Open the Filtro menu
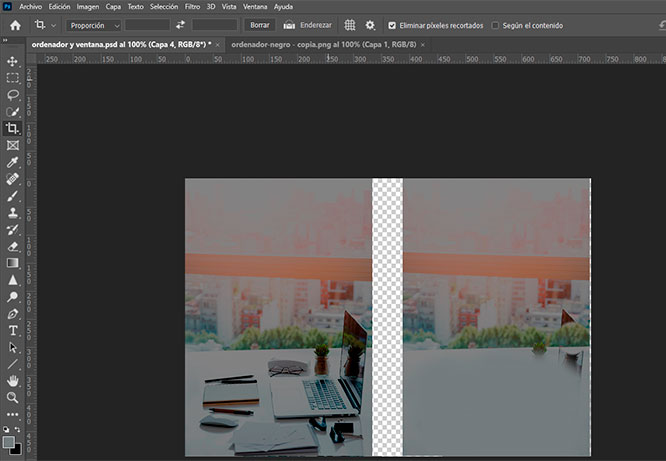The height and width of the screenshot is (461, 666). point(192,6)
